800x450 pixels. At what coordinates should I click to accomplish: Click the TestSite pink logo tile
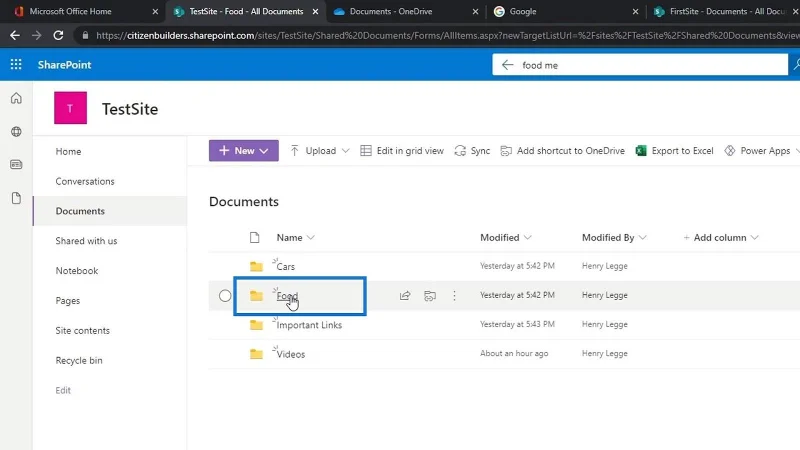(70, 108)
